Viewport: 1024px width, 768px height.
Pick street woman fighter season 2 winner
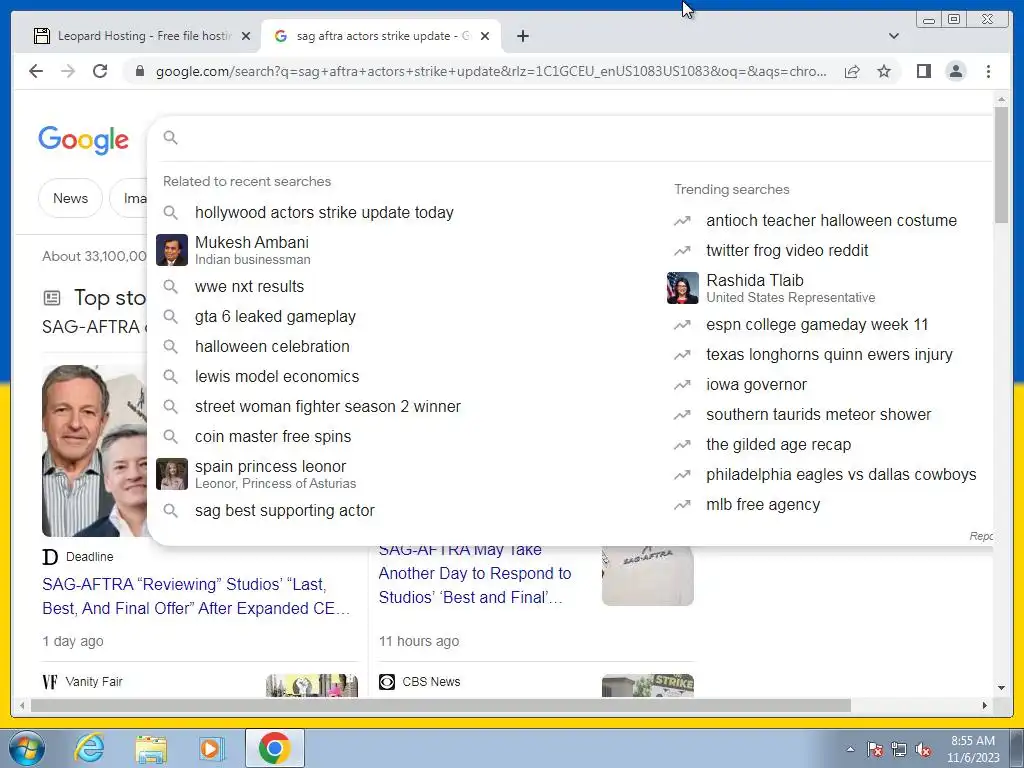point(328,407)
